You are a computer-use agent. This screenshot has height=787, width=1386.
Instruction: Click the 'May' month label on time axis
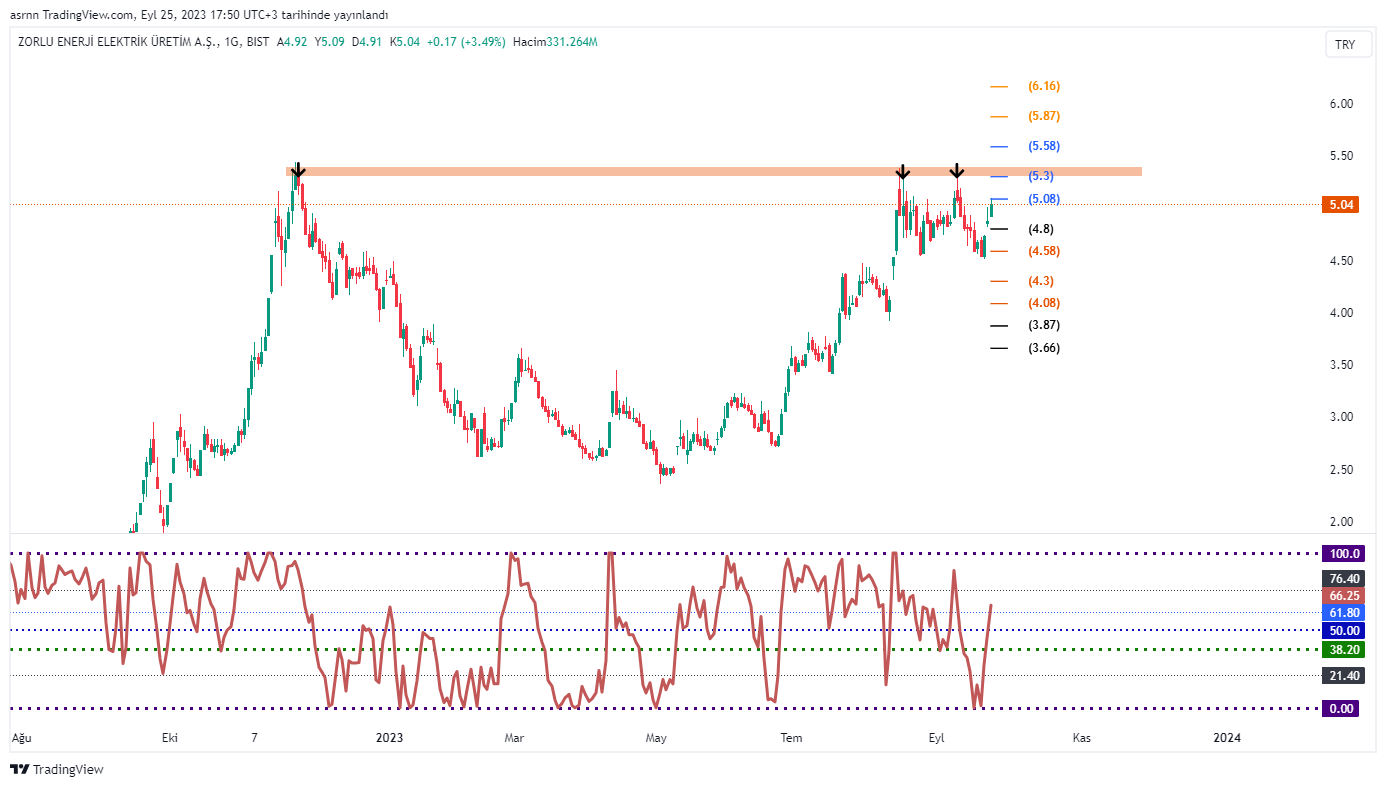click(x=656, y=738)
